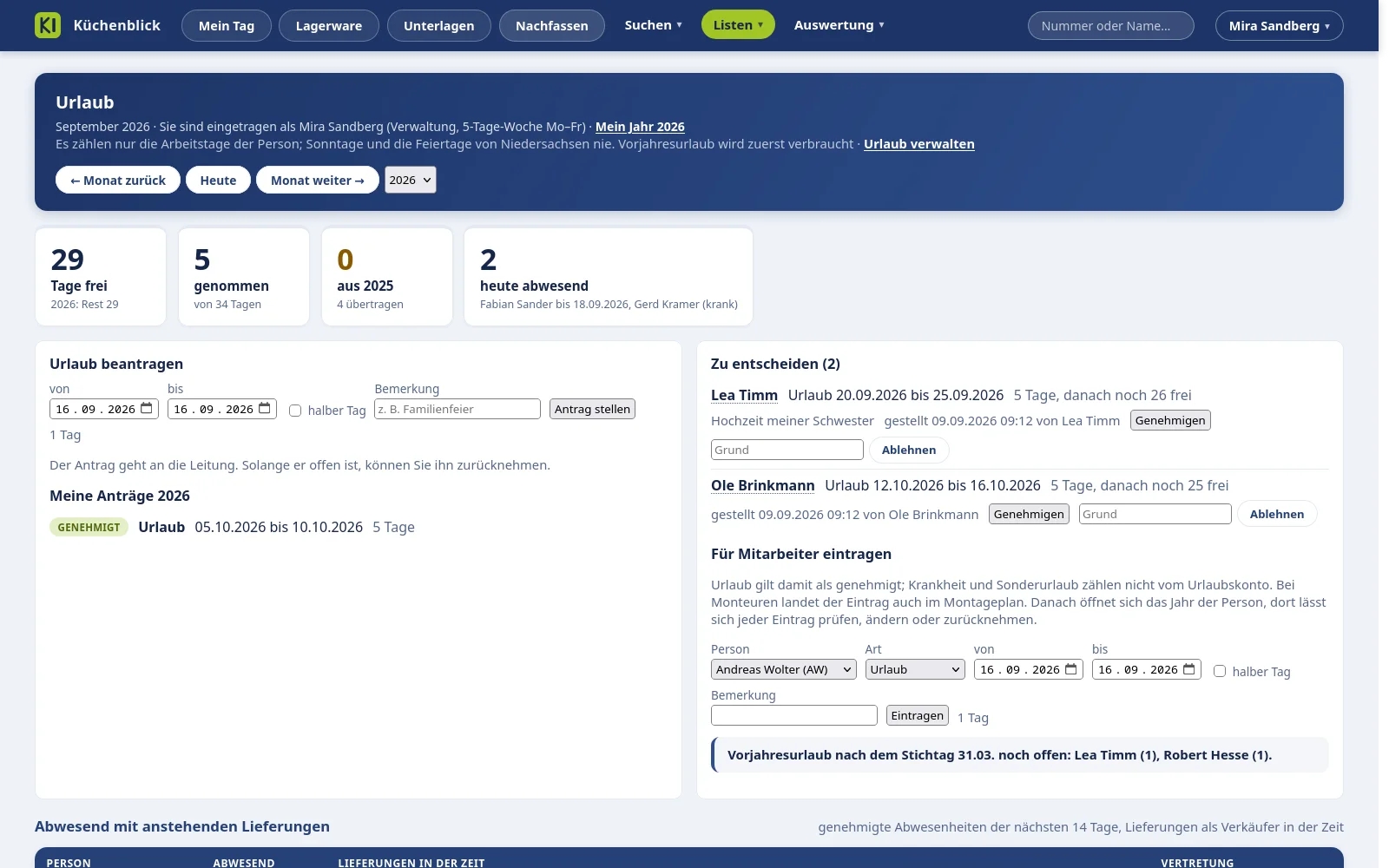Image resolution: width=1389 pixels, height=868 pixels.
Task: Click the '29 Tage frei' card
Action: point(101,277)
